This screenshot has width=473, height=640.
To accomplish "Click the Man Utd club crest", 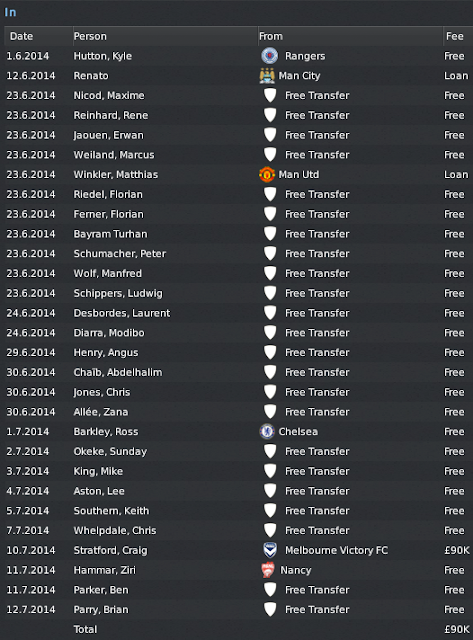I will tap(267, 175).
